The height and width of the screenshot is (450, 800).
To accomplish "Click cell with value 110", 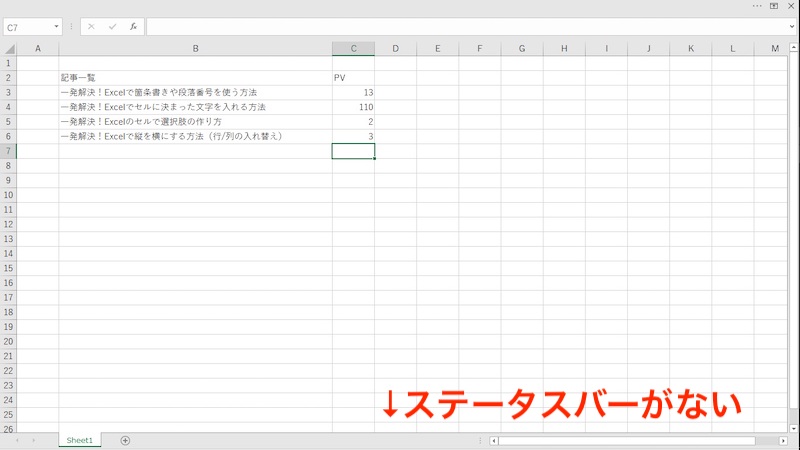I will [353, 107].
